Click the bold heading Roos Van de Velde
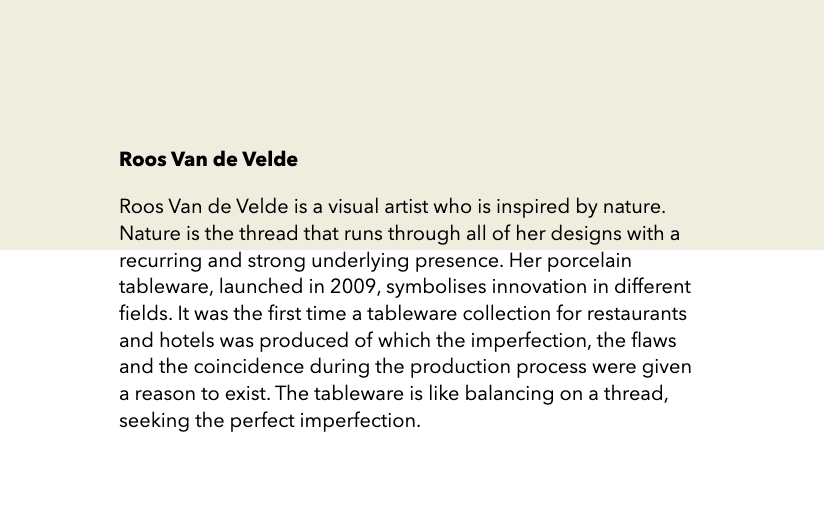Image resolution: width=824 pixels, height=532 pixels. point(208,160)
